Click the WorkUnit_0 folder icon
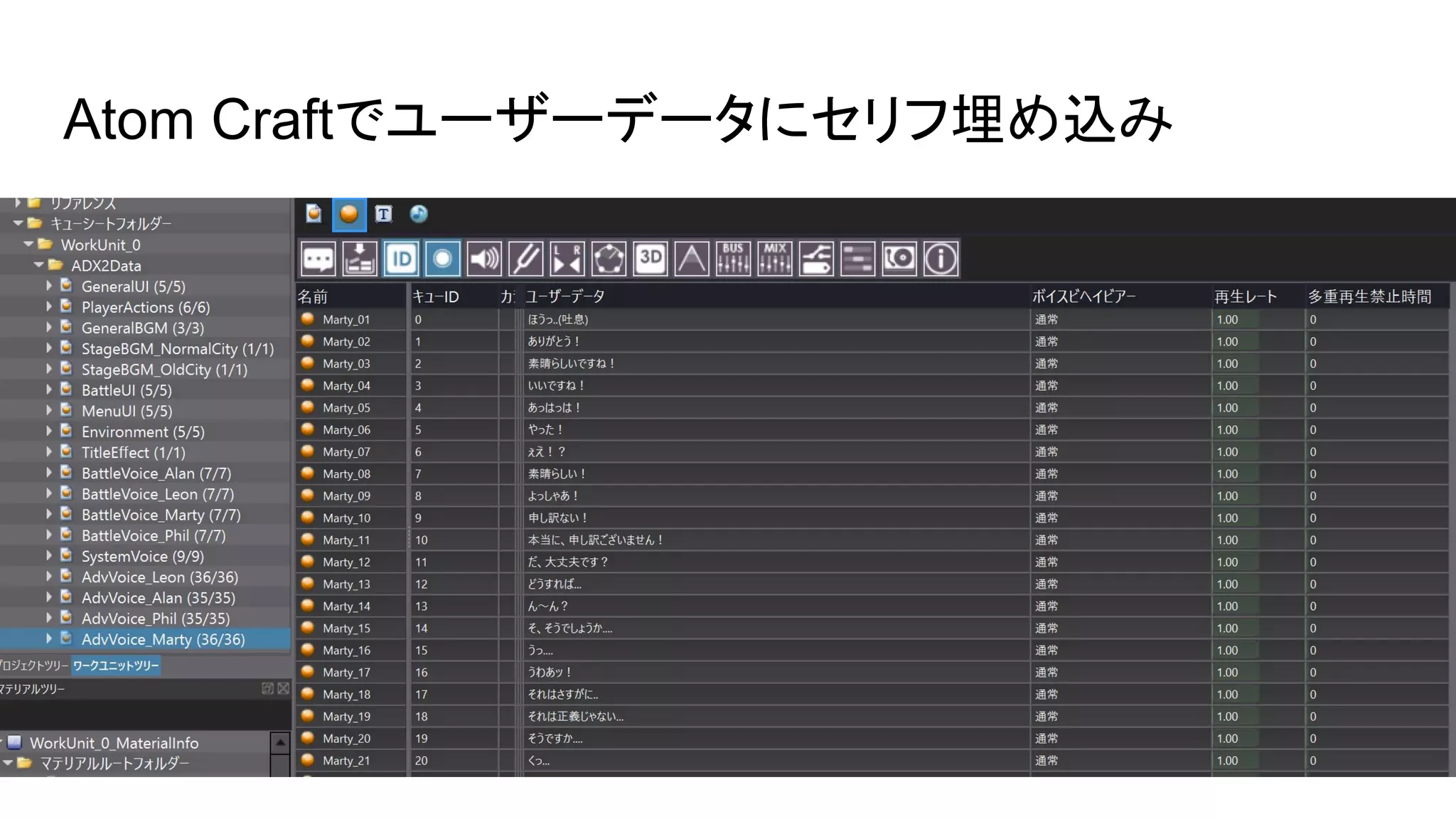Image resolution: width=1456 pixels, height=819 pixels. [45, 245]
